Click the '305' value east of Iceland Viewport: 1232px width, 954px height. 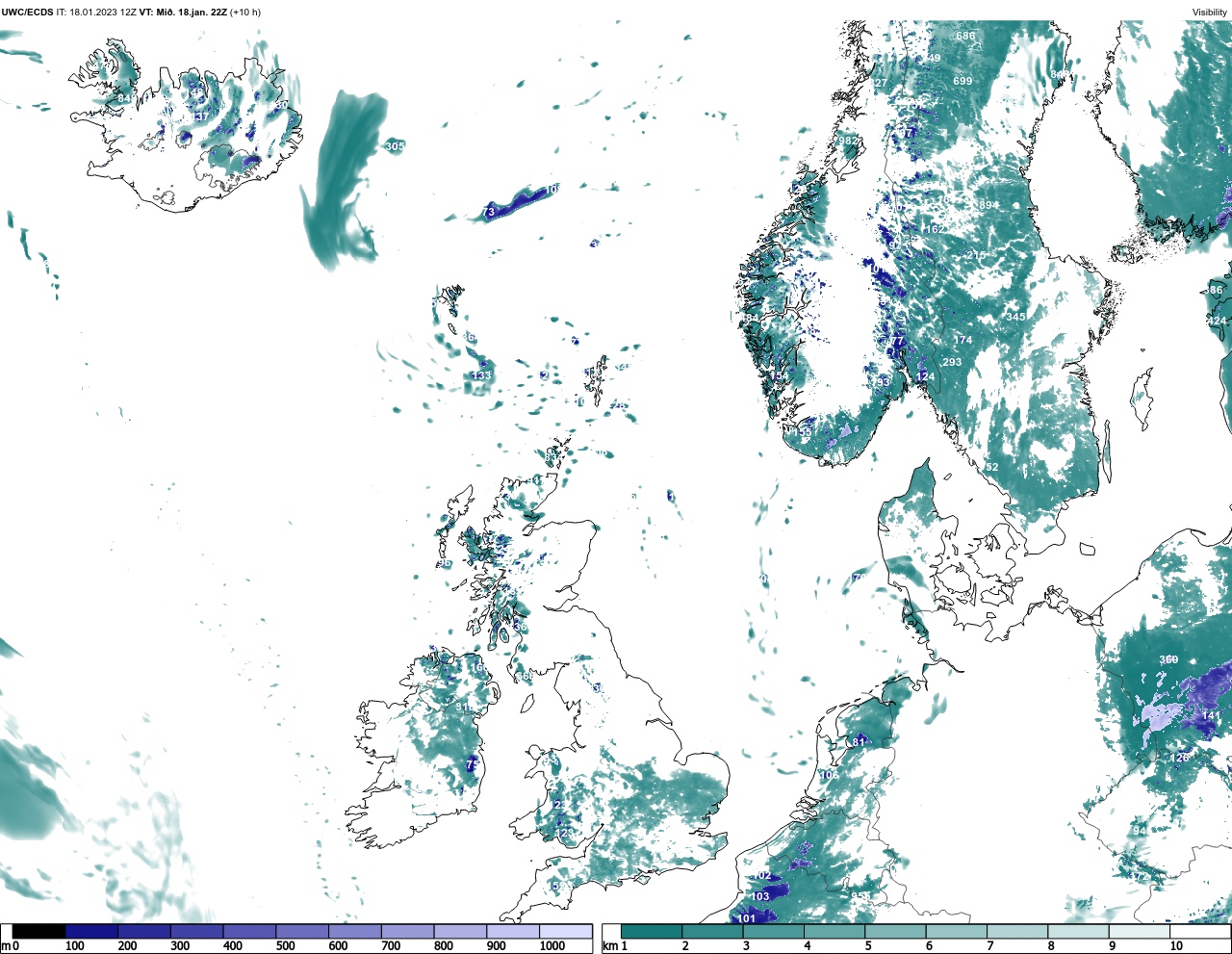point(395,146)
